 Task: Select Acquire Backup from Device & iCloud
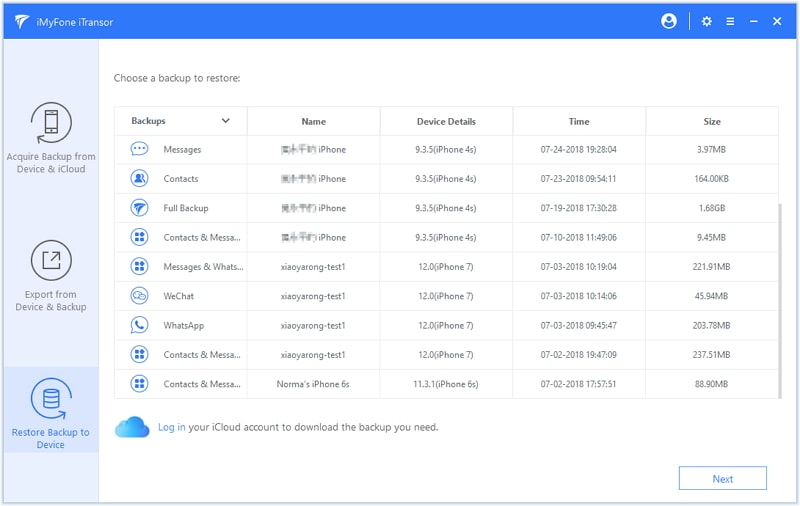[x=51, y=138]
